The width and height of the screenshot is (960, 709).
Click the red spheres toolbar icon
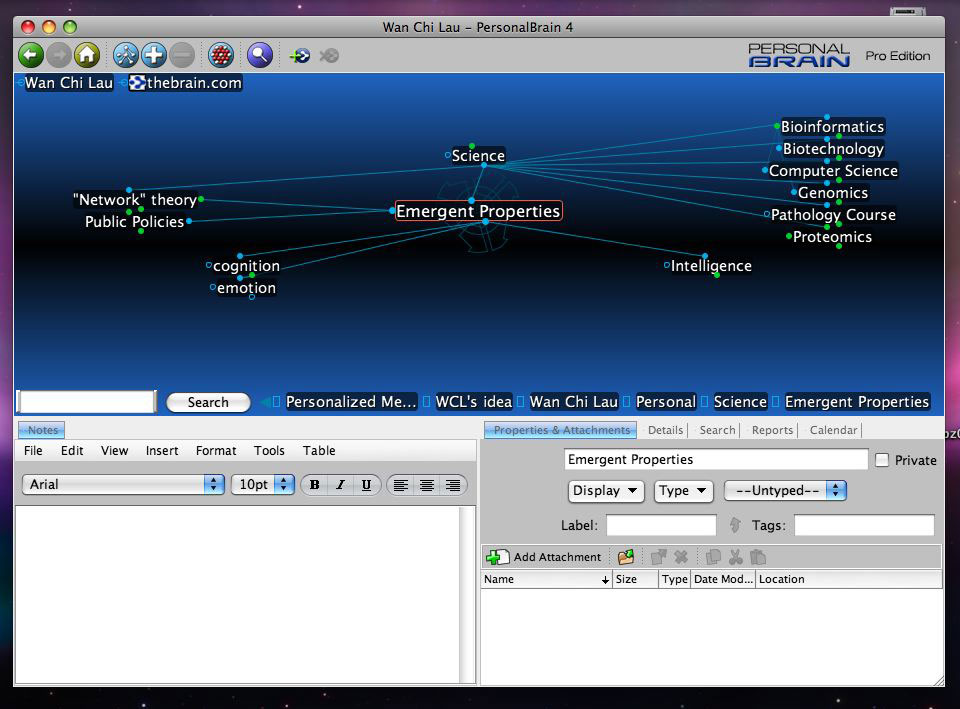pos(221,56)
